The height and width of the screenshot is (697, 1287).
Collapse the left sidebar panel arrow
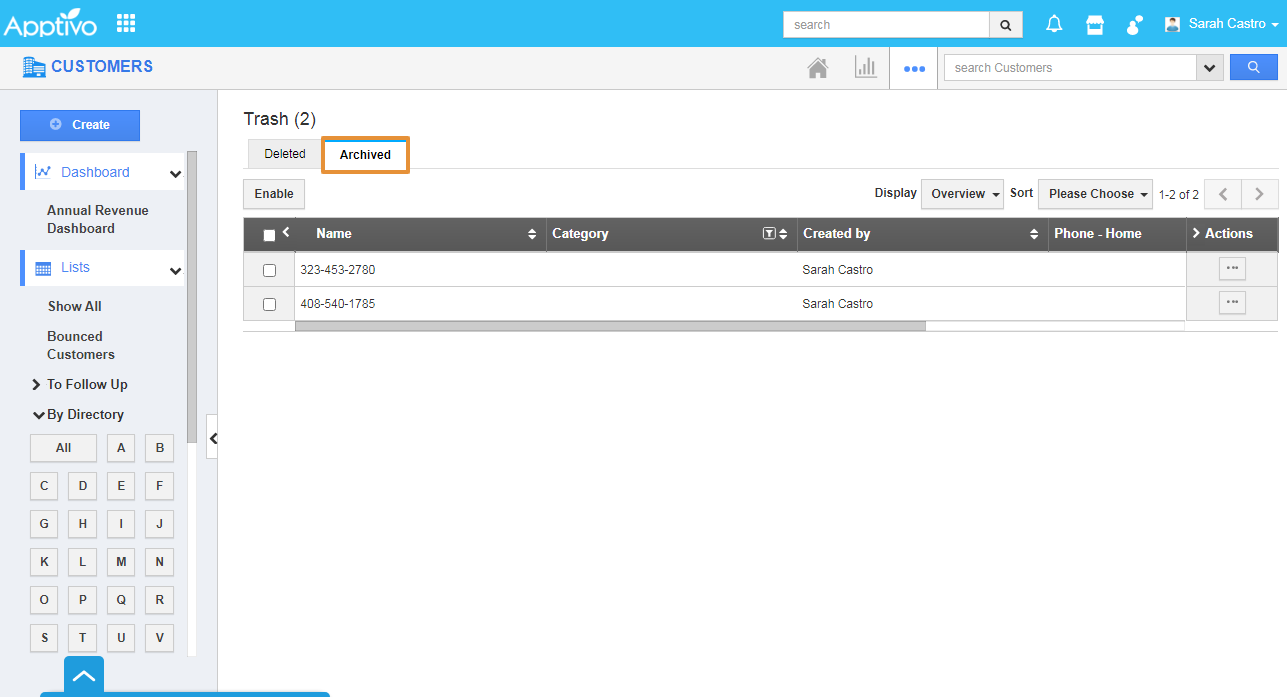tap(212, 438)
